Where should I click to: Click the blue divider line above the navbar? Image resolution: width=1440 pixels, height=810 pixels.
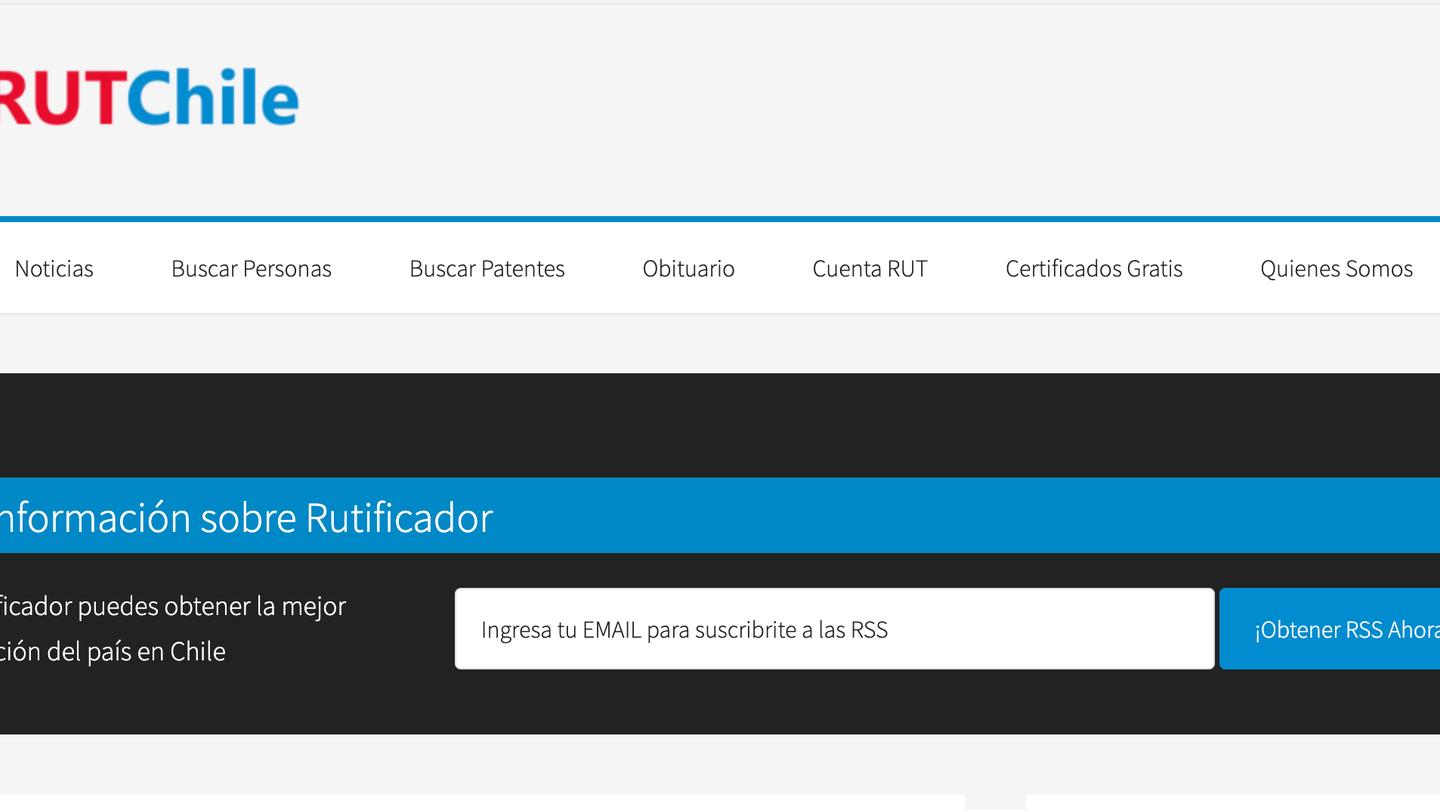point(720,219)
